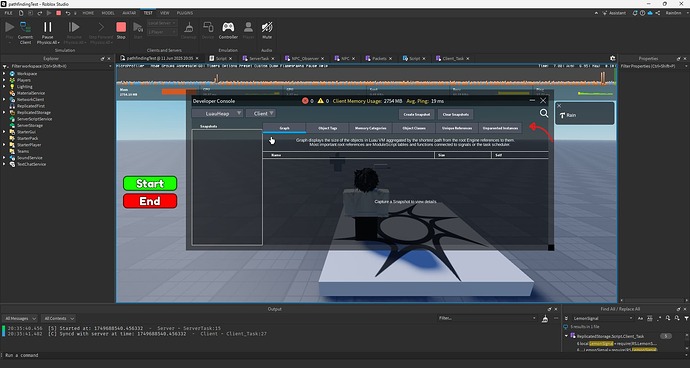
Task: Expand the StarterGui tree item
Action: click(x=4, y=132)
